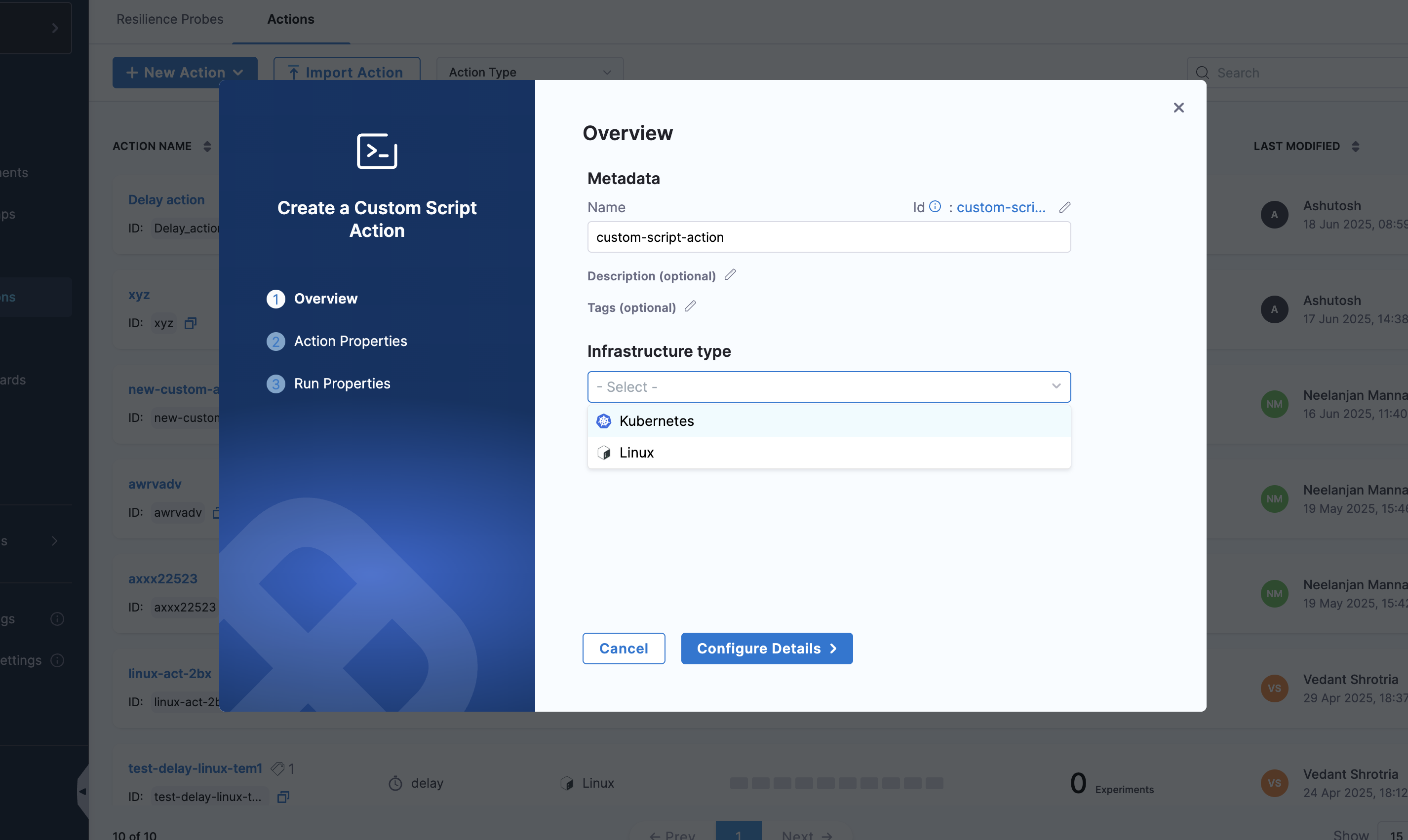The image size is (1408, 840).
Task: View Id info tooltip icon next to Id
Action: [x=934, y=206]
